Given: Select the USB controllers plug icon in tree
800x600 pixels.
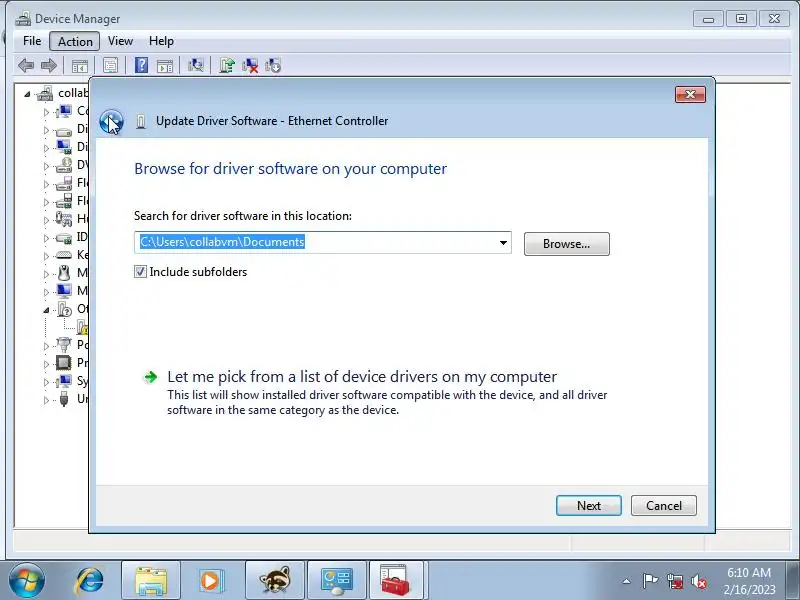Looking at the screenshot, I should (64, 398).
